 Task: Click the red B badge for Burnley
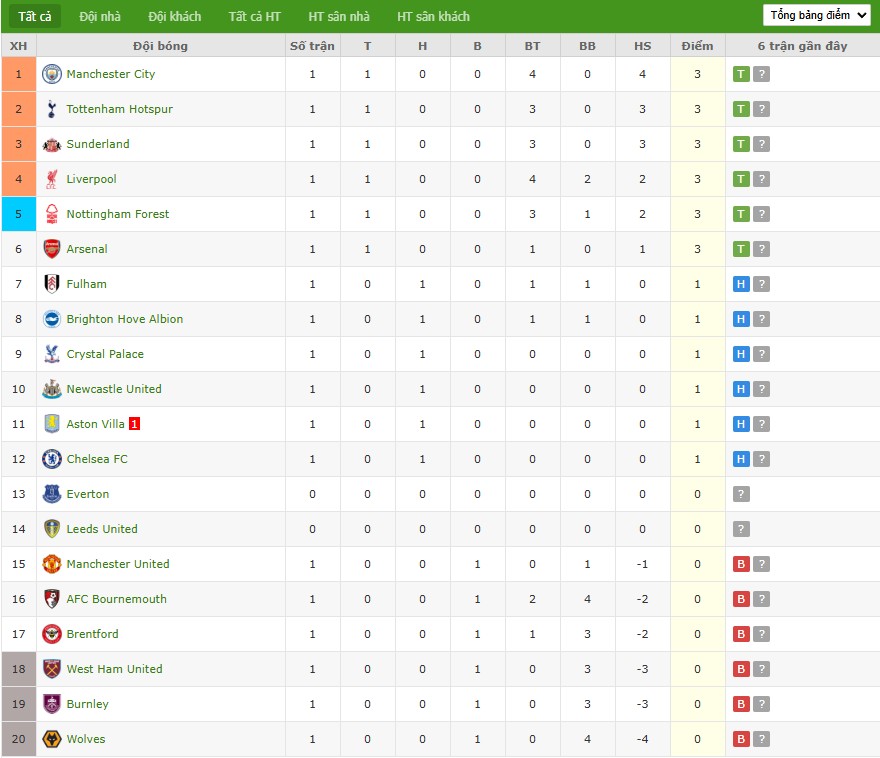741,704
